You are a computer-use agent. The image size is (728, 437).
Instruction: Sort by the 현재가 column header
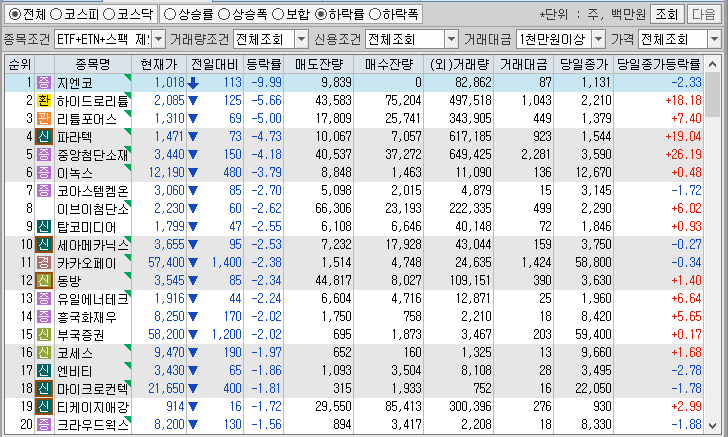pos(159,65)
